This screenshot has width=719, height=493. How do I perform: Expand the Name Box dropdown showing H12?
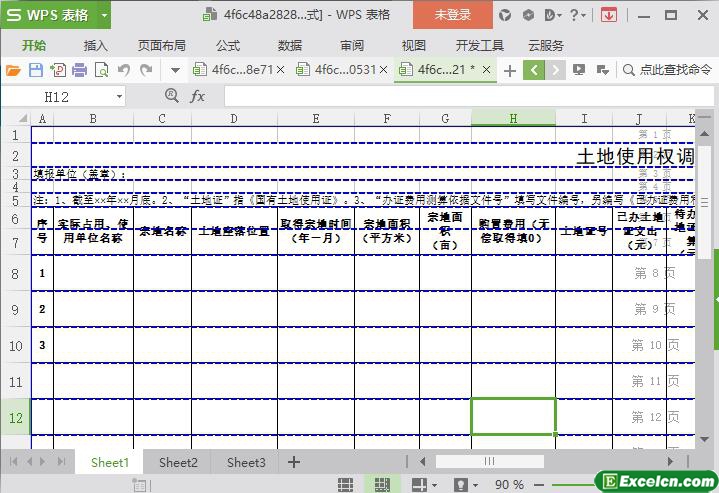(x=119, y=97)
